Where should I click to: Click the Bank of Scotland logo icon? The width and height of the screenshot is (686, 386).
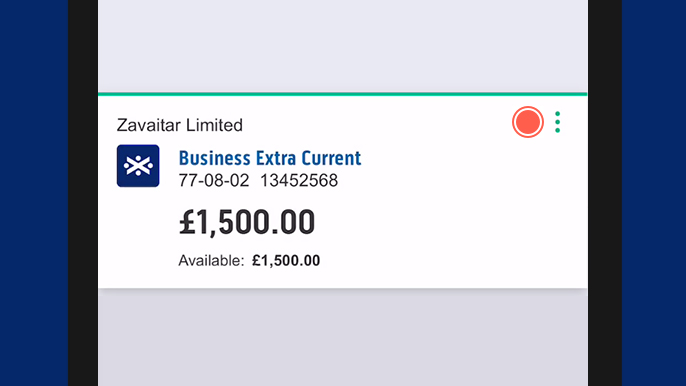point(138,166)
